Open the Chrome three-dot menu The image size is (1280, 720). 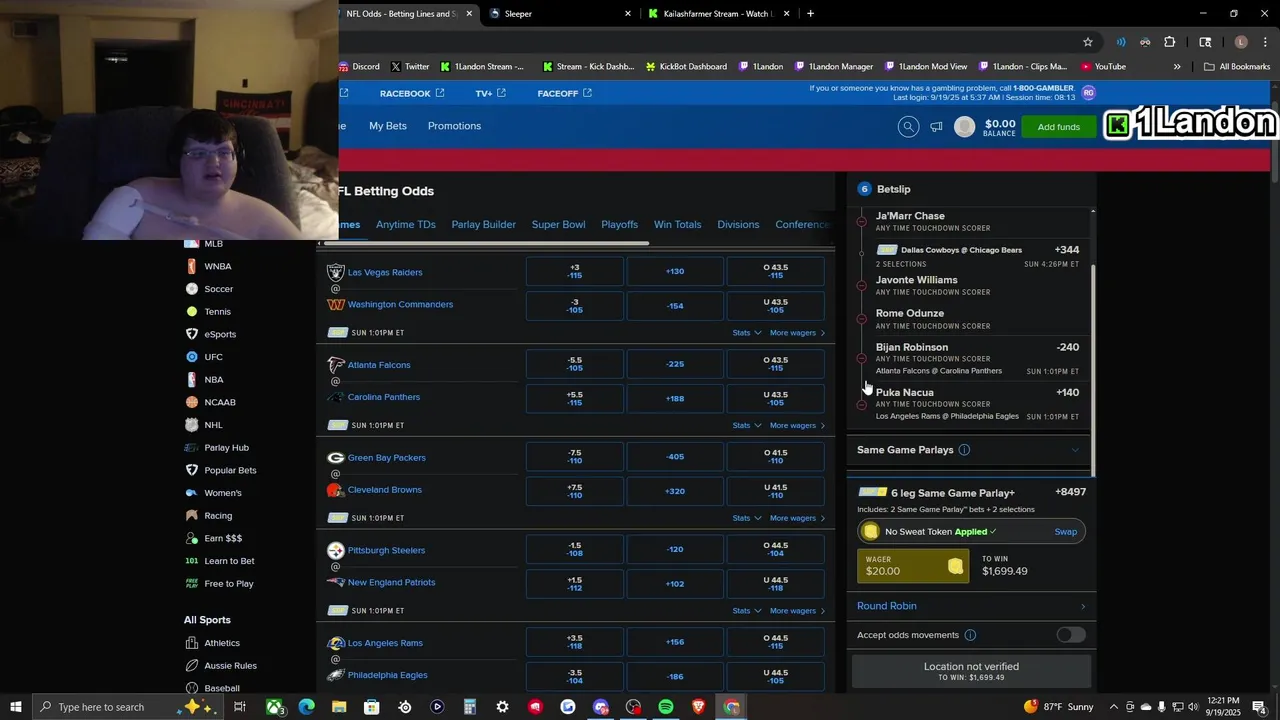[1265, 42]
